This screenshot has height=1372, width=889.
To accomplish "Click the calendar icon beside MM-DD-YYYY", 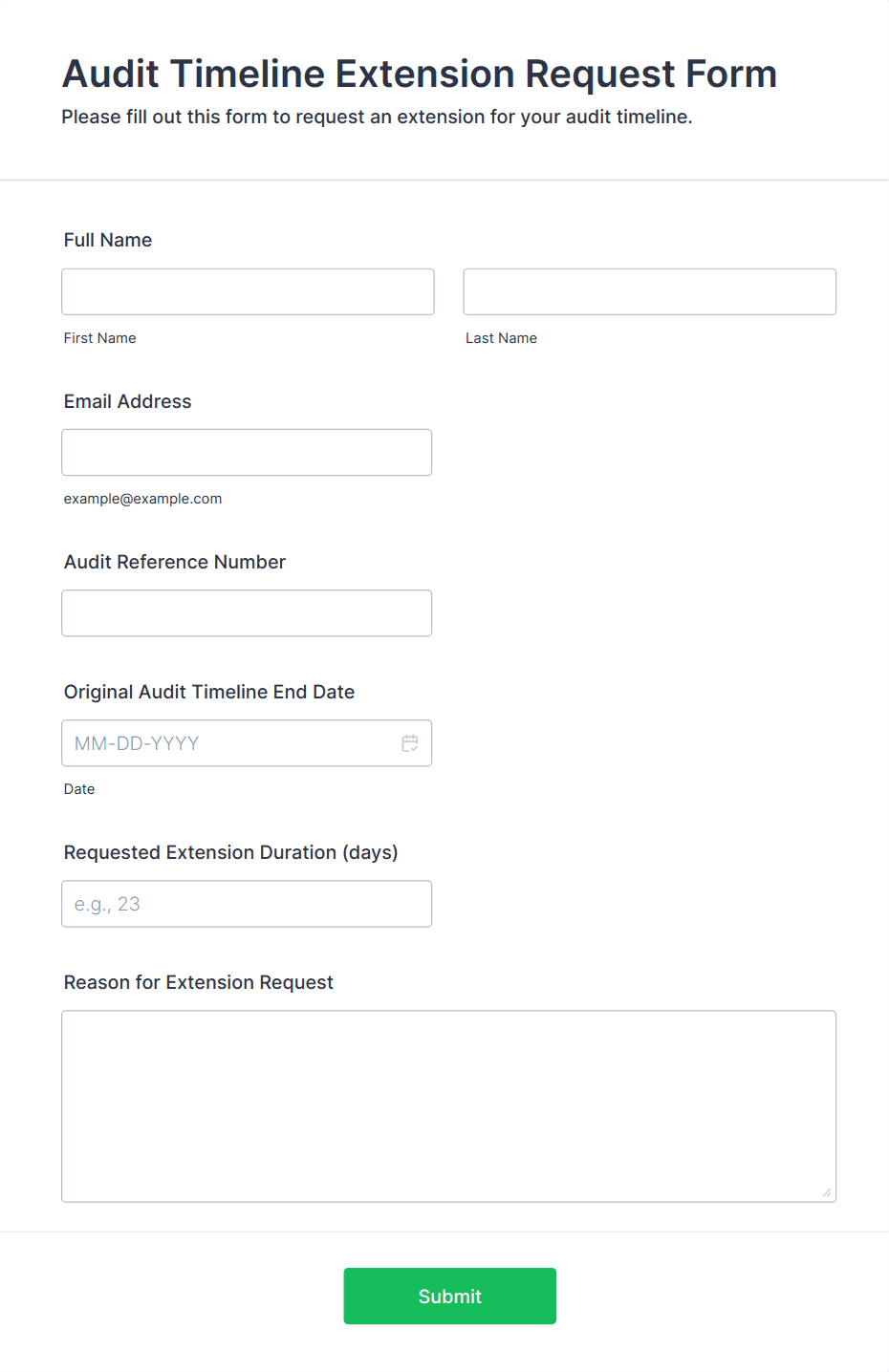I will pos(410,742).
